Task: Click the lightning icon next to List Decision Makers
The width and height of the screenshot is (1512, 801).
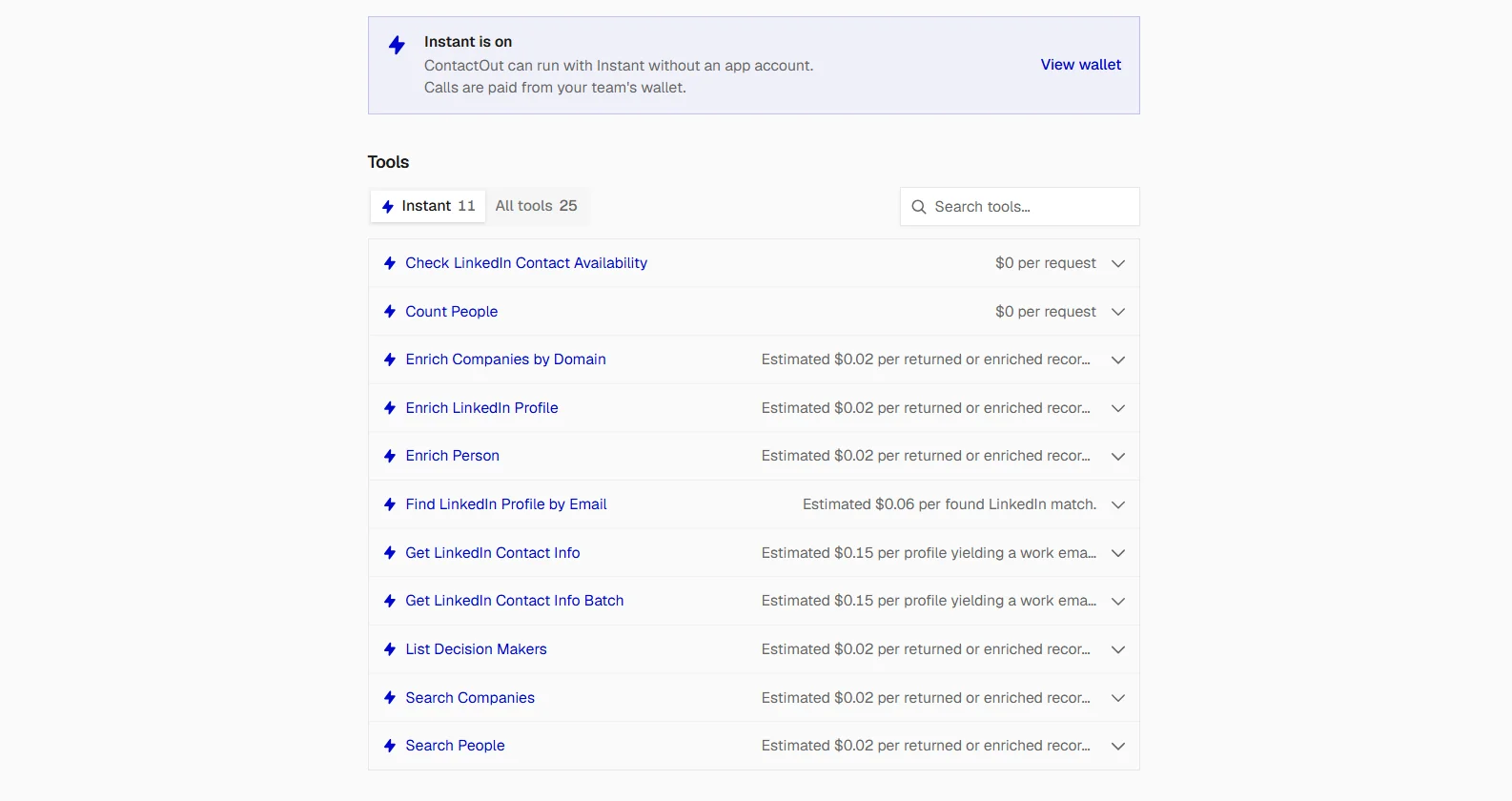Action: (390, 649)
